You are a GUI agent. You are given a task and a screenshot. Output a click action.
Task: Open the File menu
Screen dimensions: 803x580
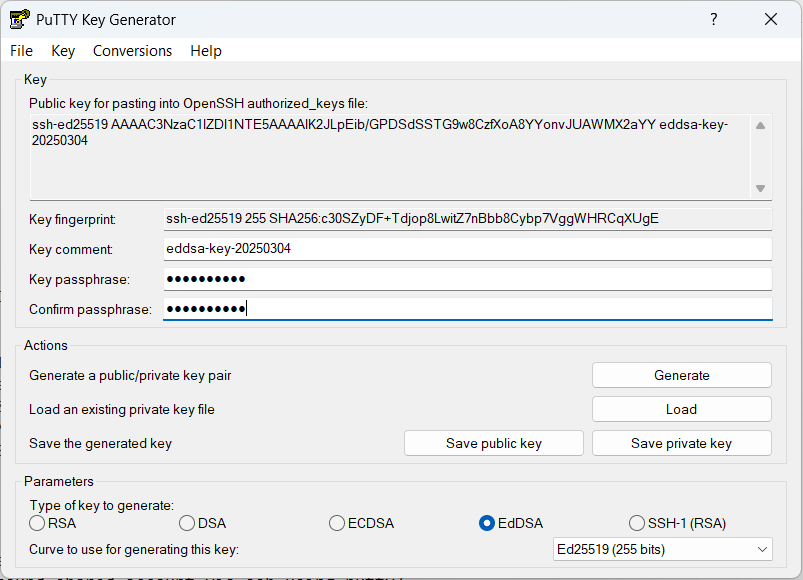pyautogui.click(x=21, y=51)
